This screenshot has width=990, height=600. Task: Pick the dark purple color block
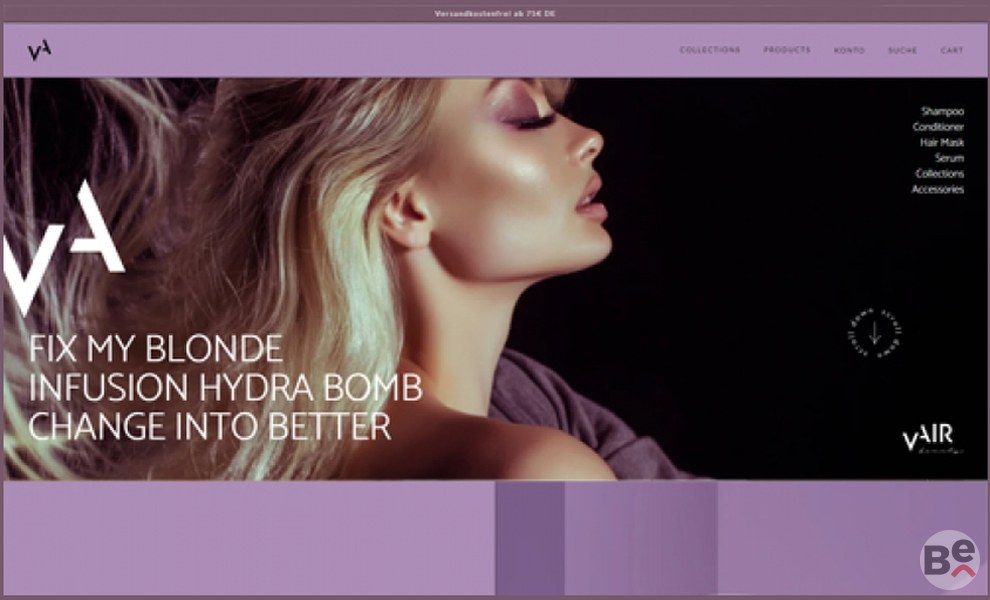coord(530,538)
